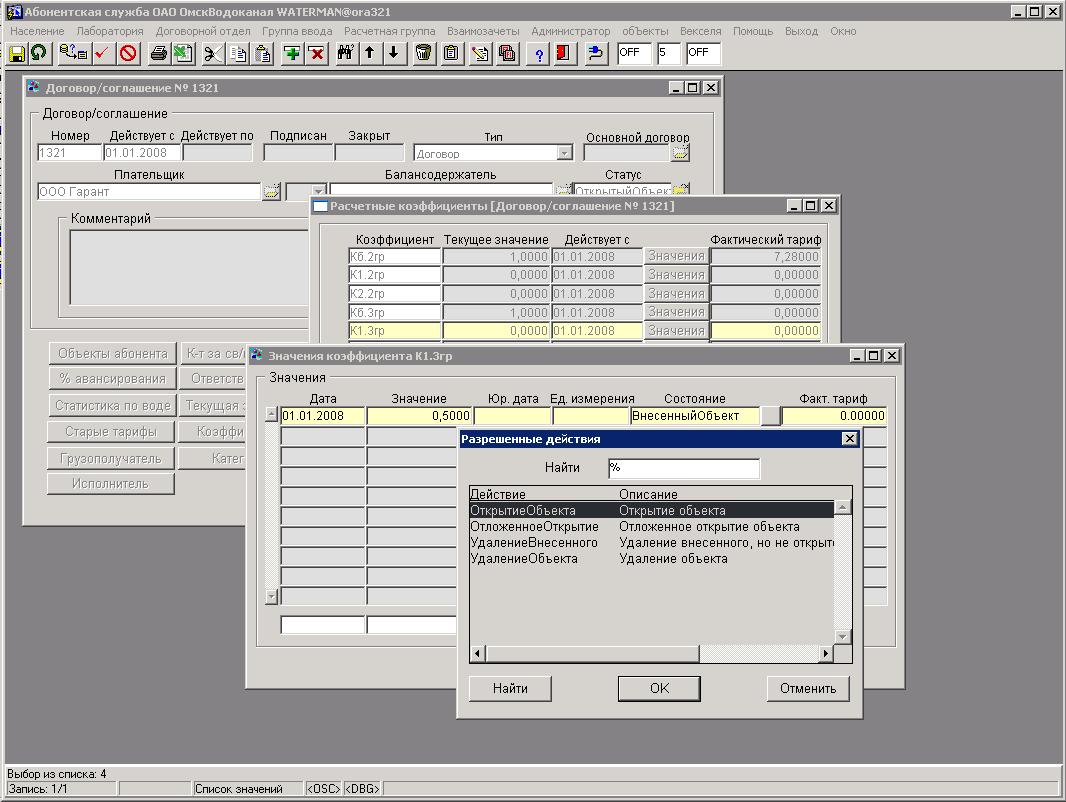
Task: Open the list button beside ВнесенныйОбъект state
Action: (x=770, y=416)
